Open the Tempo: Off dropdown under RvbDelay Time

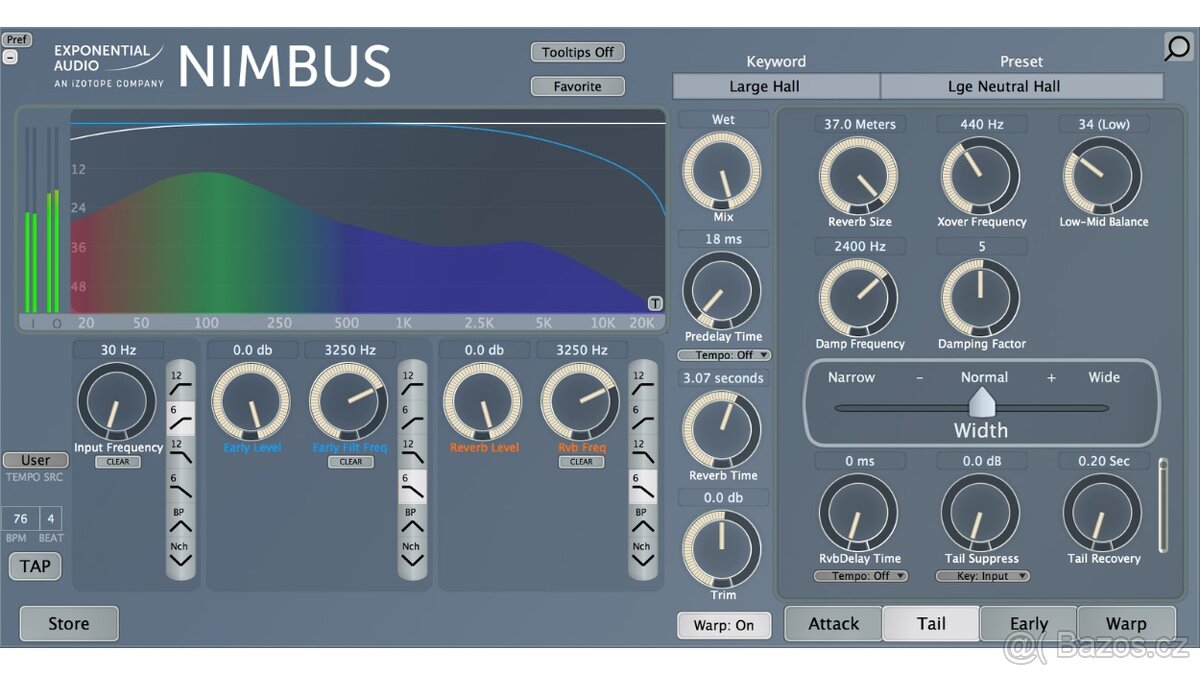(861, 576)
